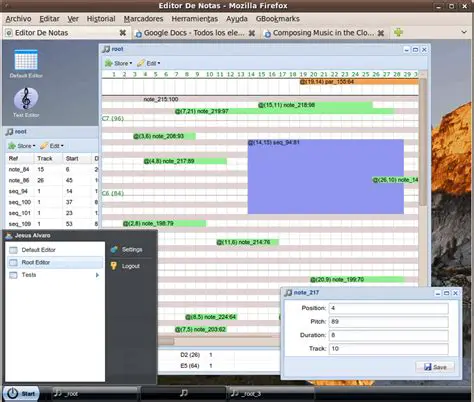Click the note_14 bar at track 26

coord(395,180)
